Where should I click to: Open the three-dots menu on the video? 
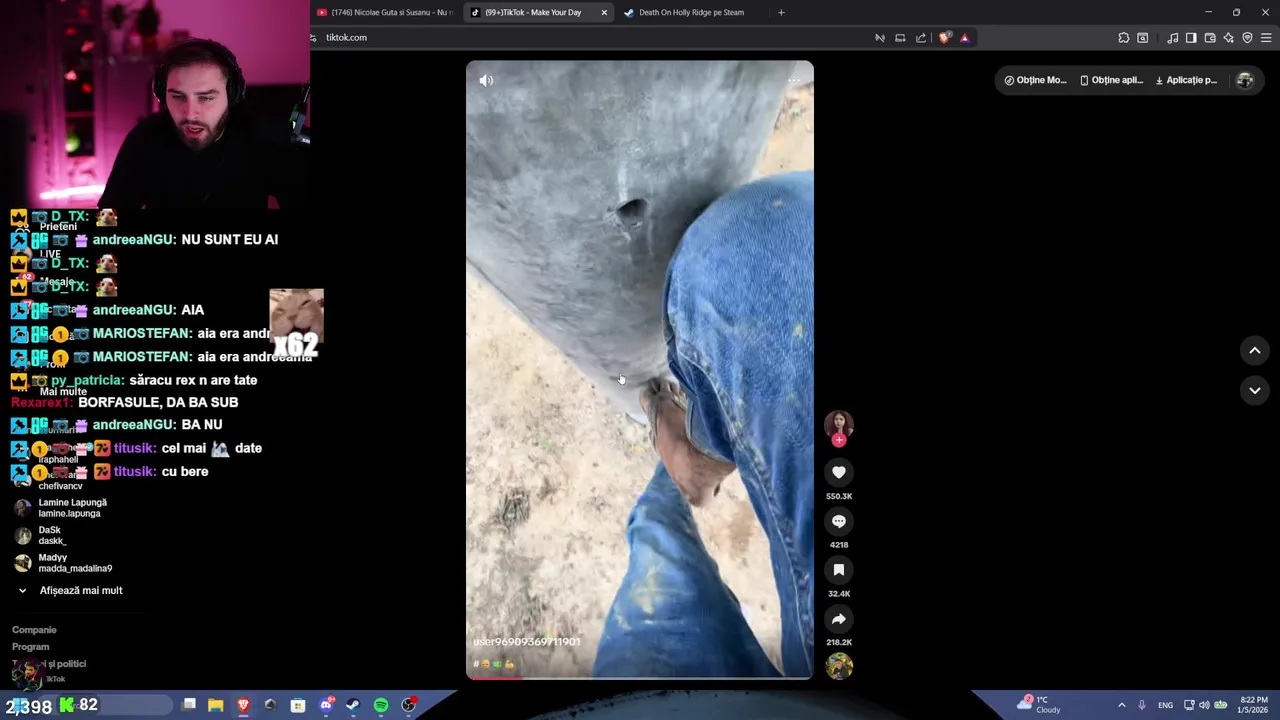coord(794,80)
